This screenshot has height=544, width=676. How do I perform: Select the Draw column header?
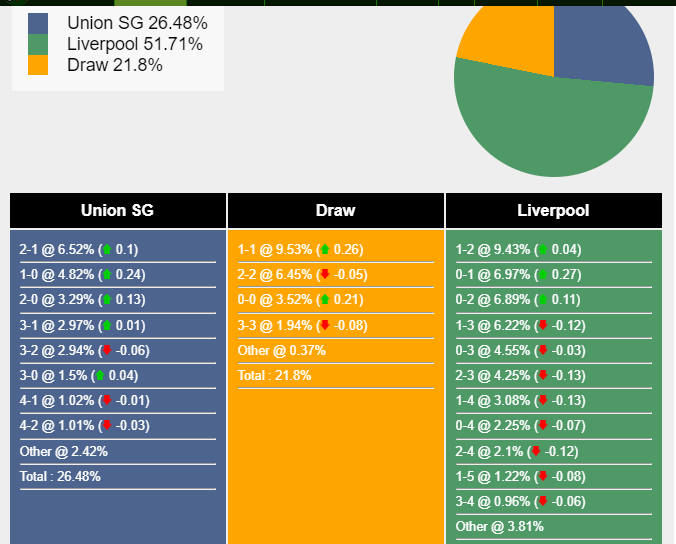(x=336, y=211)
